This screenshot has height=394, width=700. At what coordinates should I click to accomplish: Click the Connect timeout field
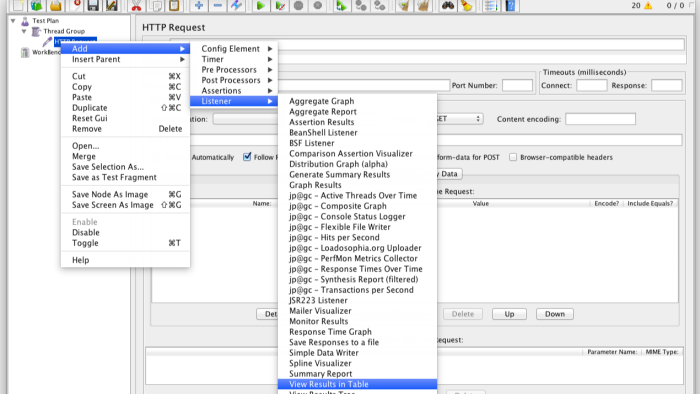pyautogui.click(x=592, y=85)
